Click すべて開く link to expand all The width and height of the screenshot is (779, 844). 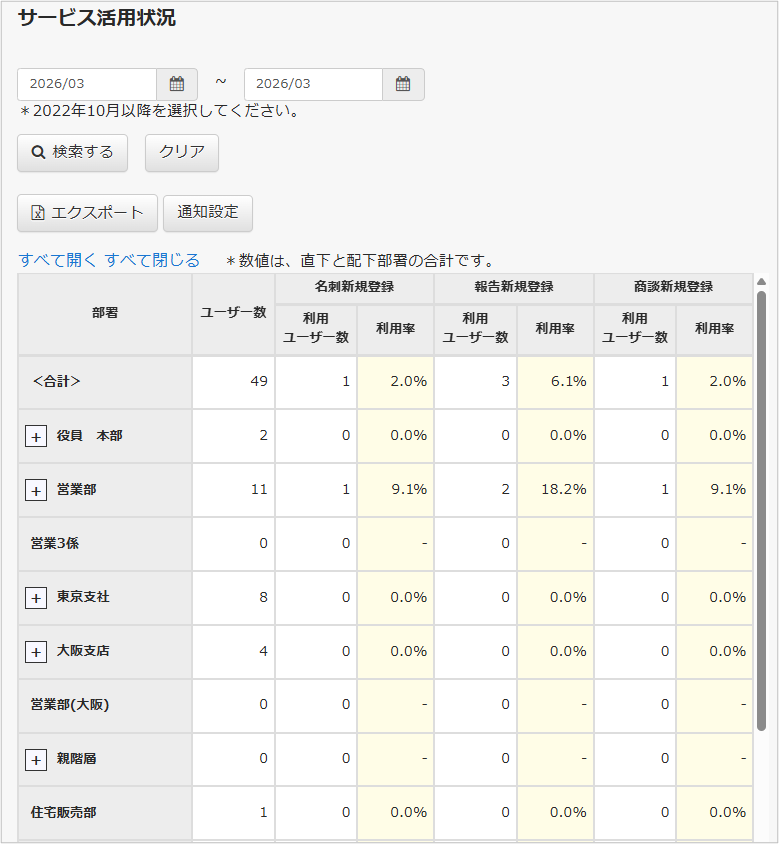coord(58,260)
